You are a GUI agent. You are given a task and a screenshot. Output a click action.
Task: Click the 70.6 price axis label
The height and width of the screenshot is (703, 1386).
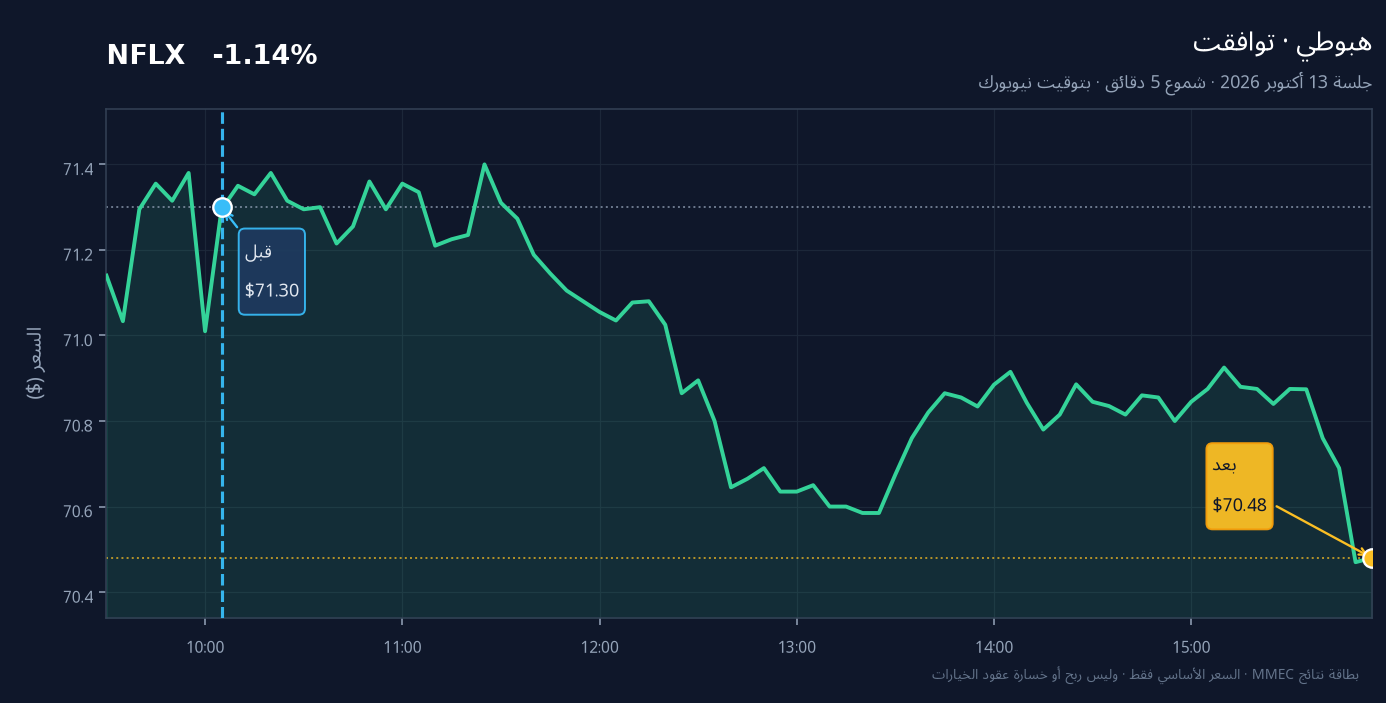78,512
